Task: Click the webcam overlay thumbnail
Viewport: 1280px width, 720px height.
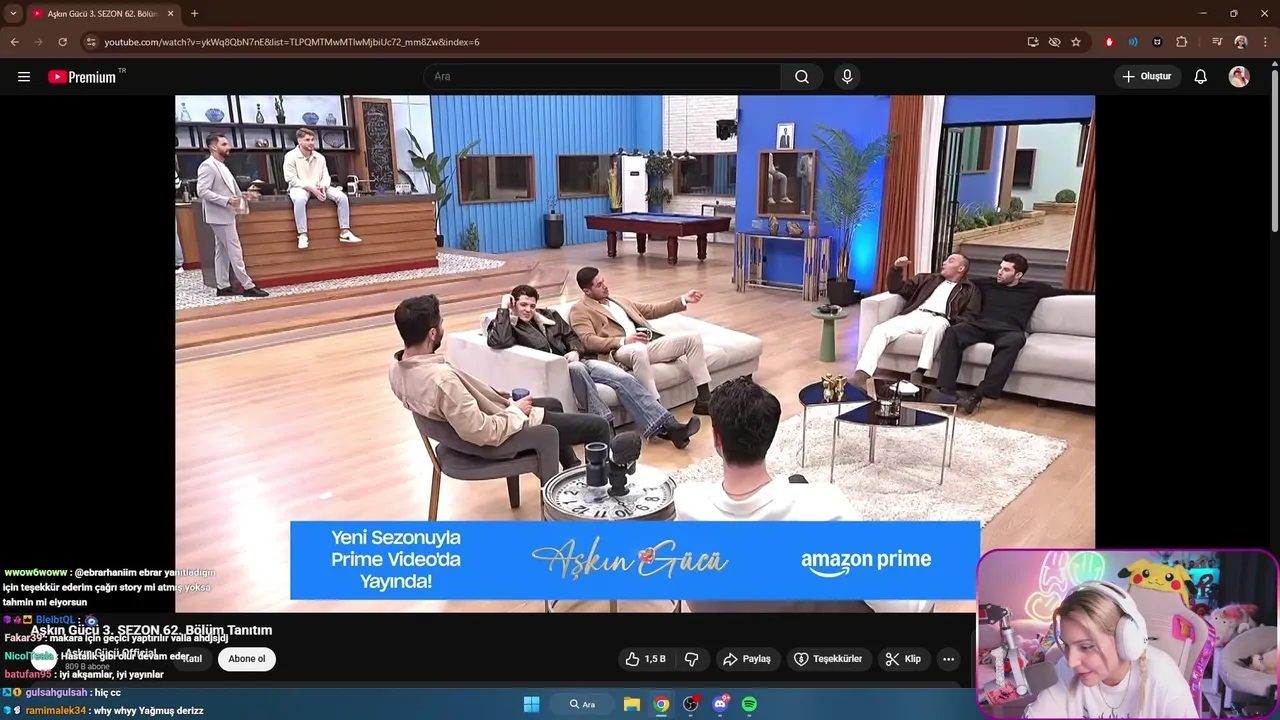Action: coord(1128,634)
